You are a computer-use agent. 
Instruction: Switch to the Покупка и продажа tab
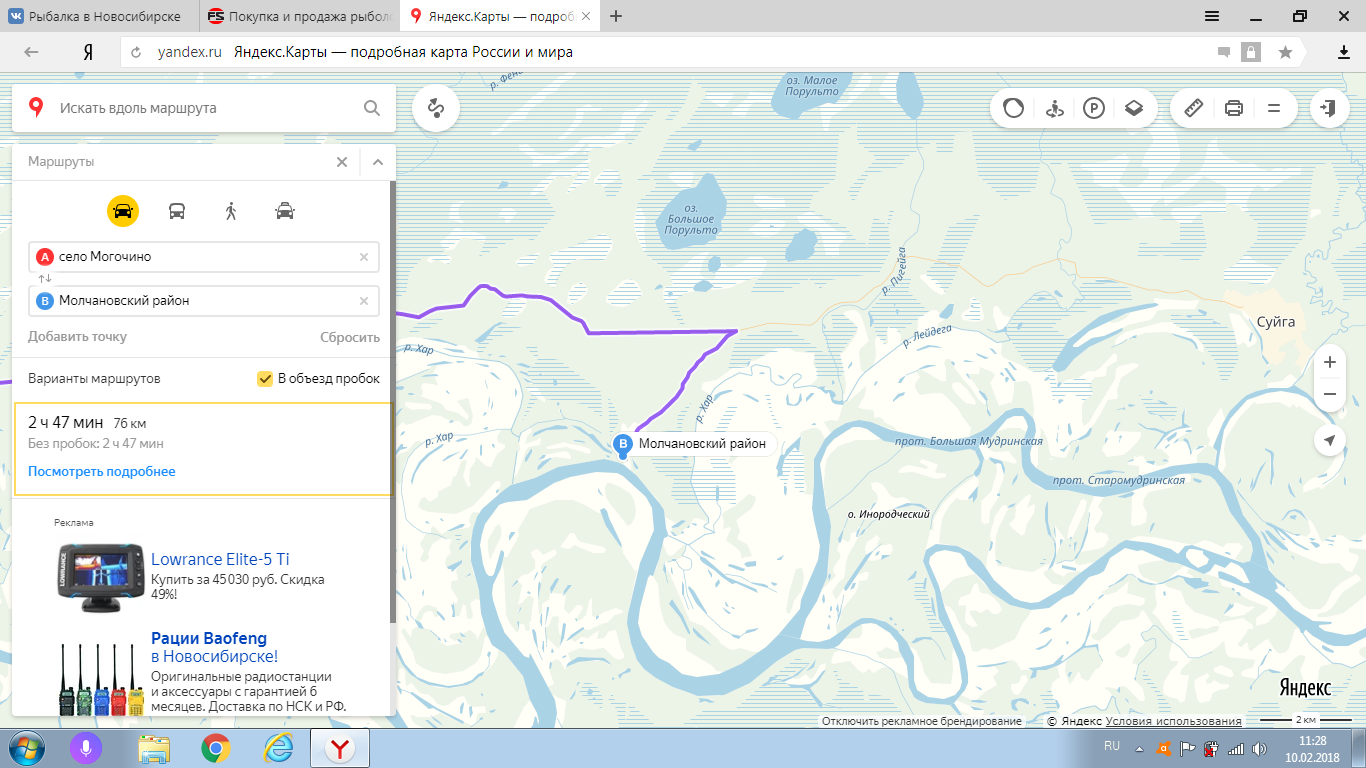299,17
